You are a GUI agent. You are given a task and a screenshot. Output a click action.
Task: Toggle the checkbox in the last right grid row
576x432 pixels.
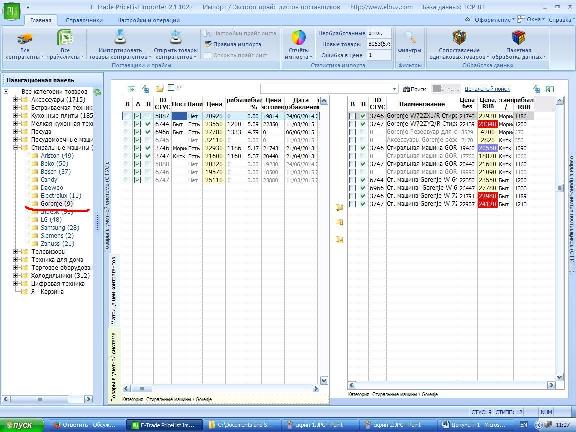point(353,204)
